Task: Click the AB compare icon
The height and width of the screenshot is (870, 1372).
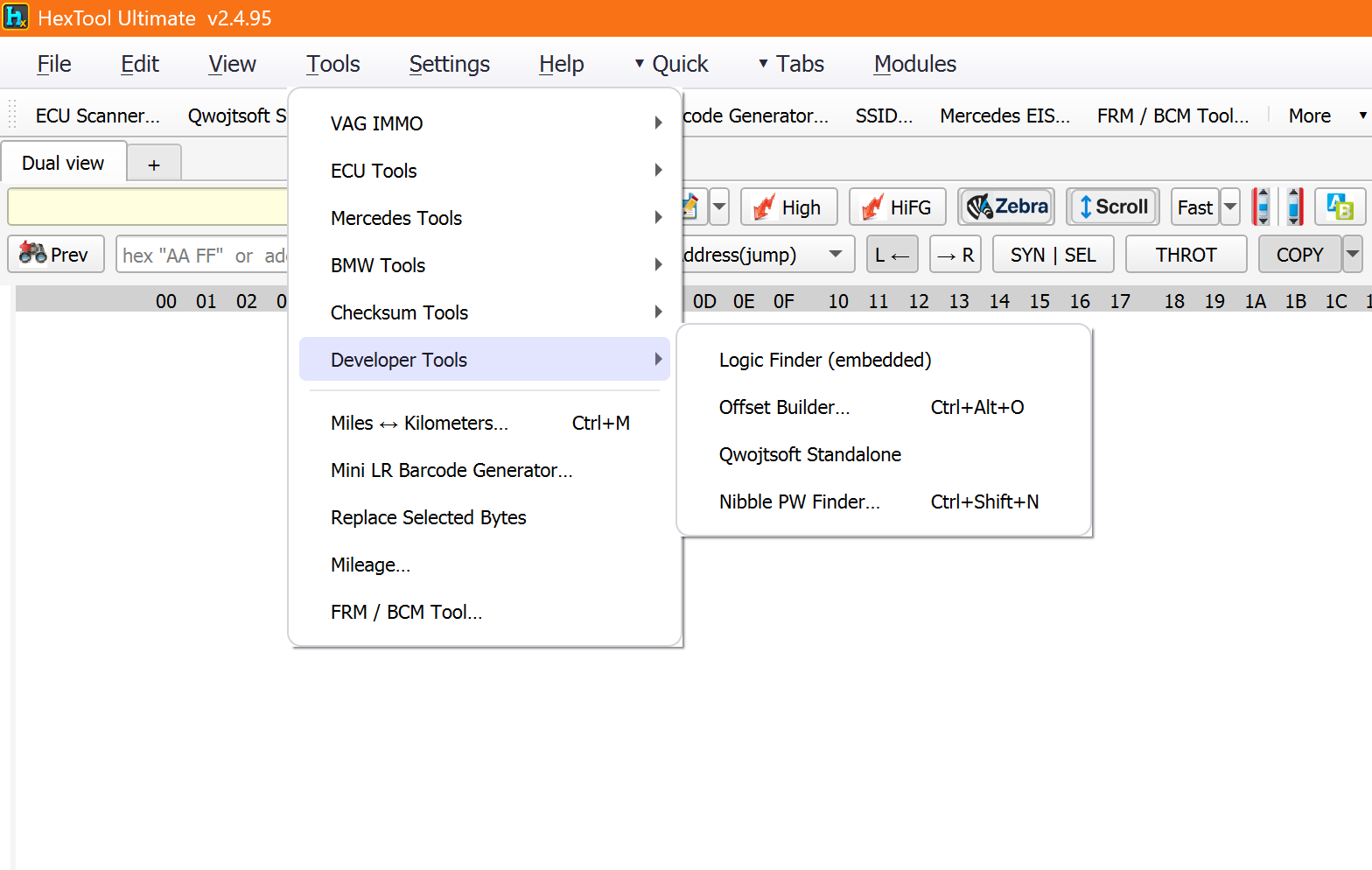Action: 1340,207
